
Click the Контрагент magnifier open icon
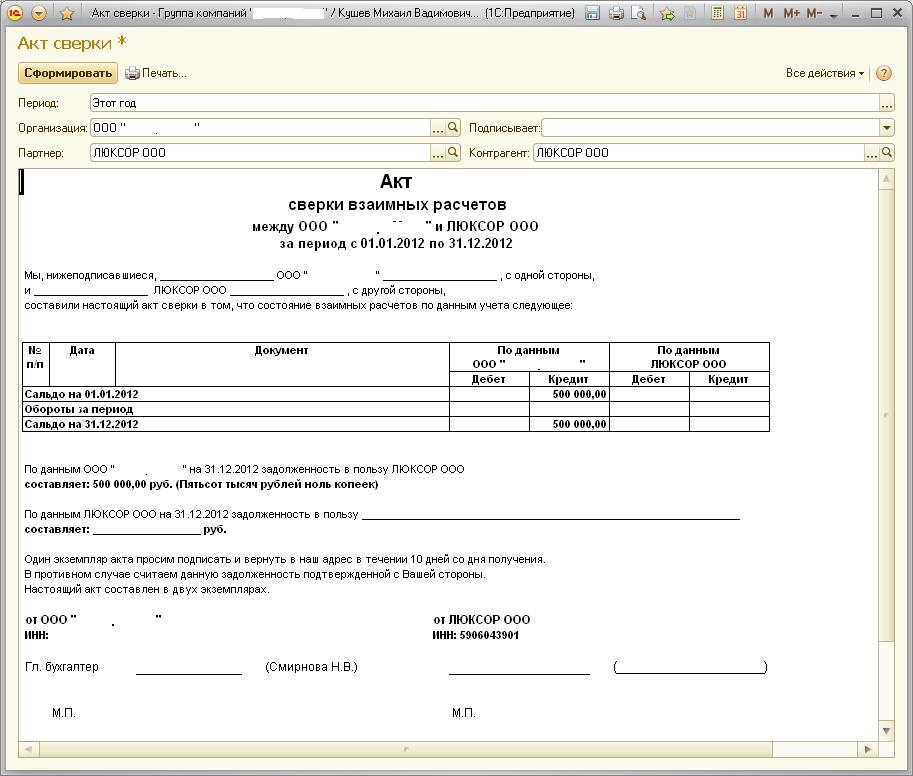(887, 153)
